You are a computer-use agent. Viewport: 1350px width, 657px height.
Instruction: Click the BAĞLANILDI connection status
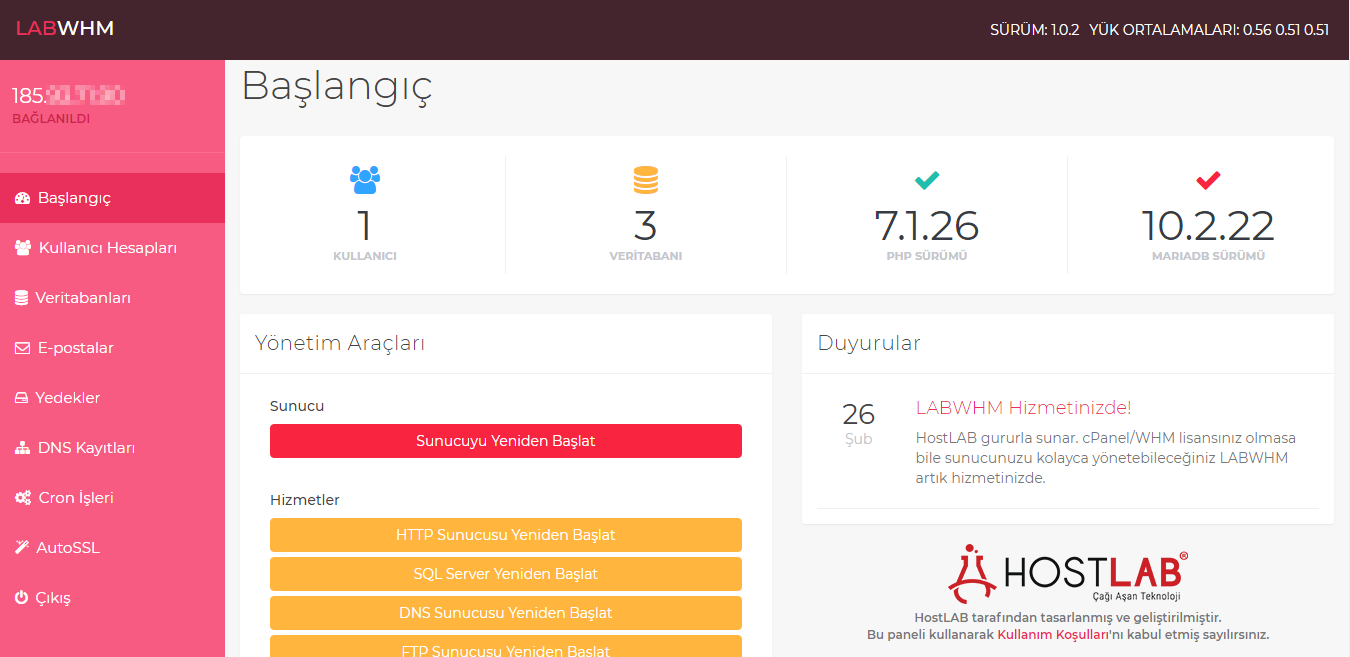pyautogui.click(x=51, y=118)
